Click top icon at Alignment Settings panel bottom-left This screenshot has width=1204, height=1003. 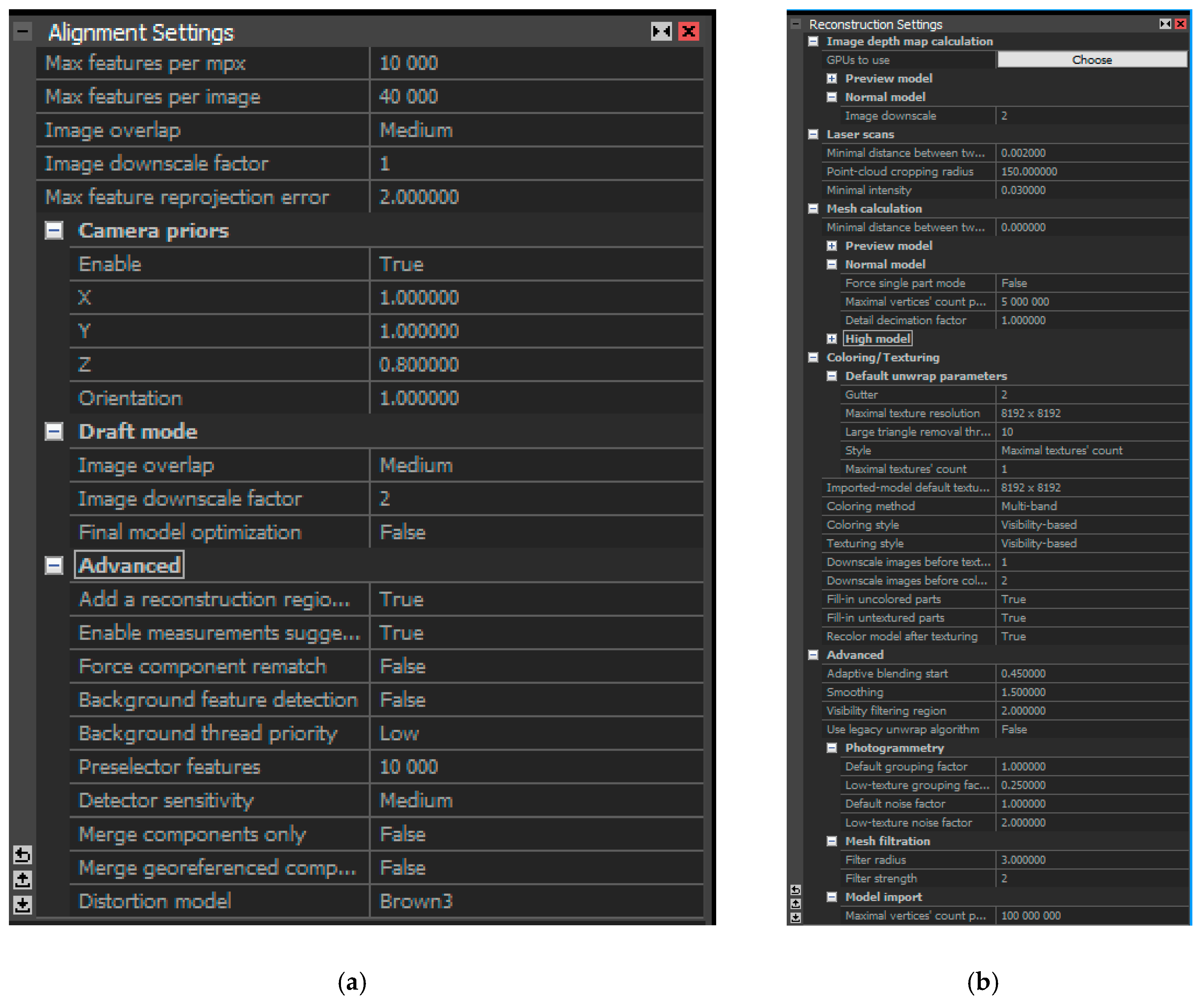coord(22,855)
